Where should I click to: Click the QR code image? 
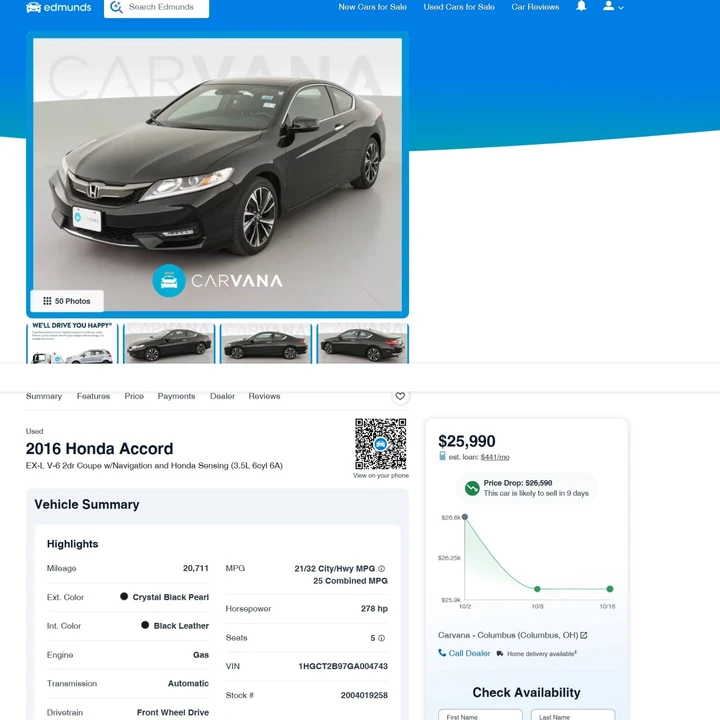pos(381,444)
